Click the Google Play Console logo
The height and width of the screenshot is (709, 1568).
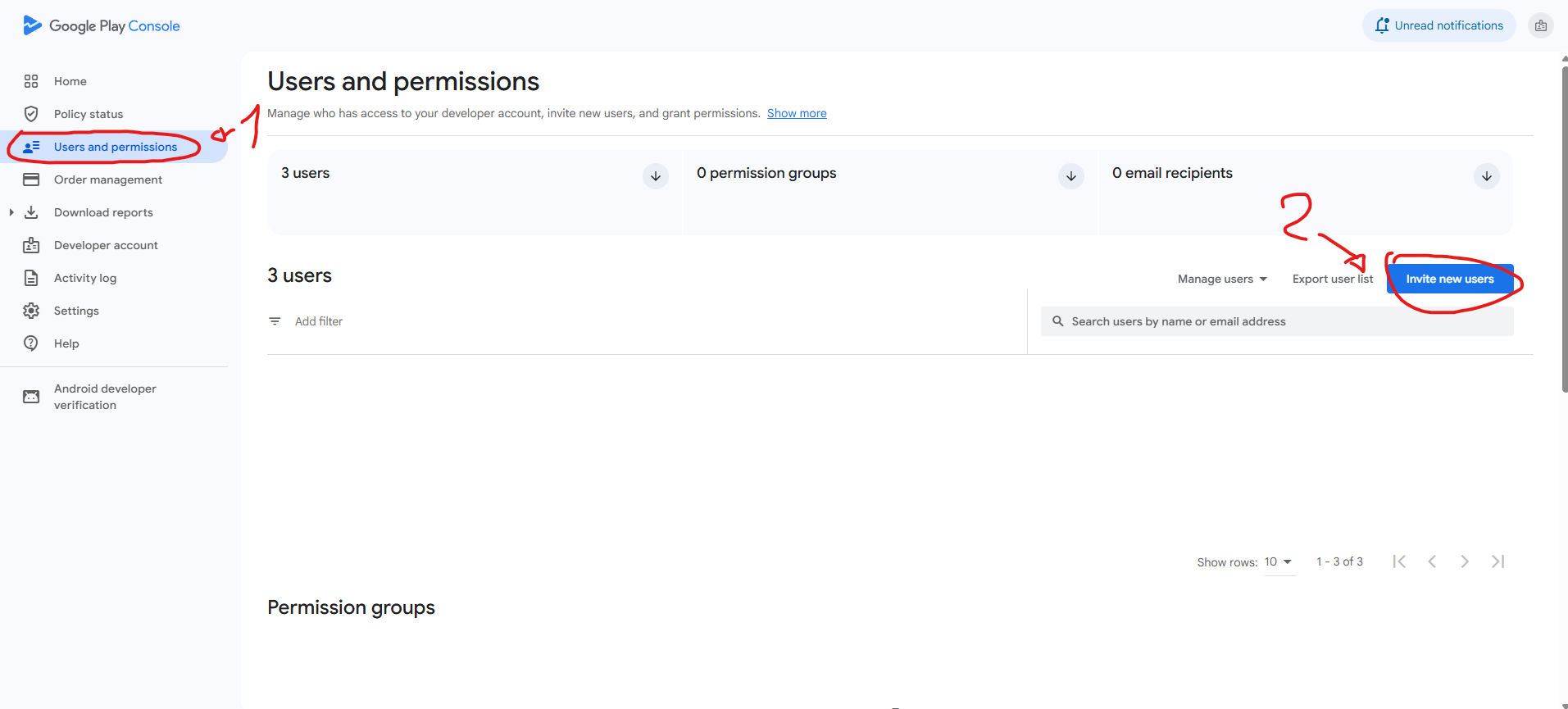point(102,25)
